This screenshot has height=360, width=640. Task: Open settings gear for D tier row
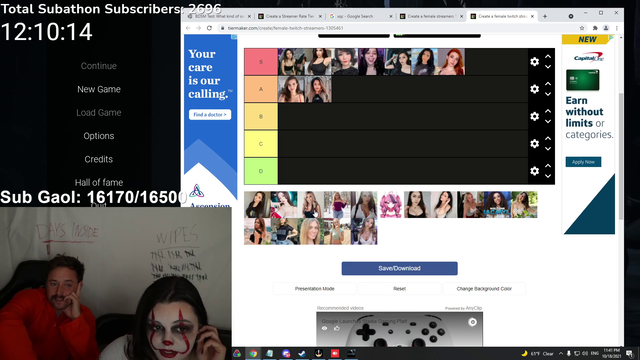tap(534, 171)
